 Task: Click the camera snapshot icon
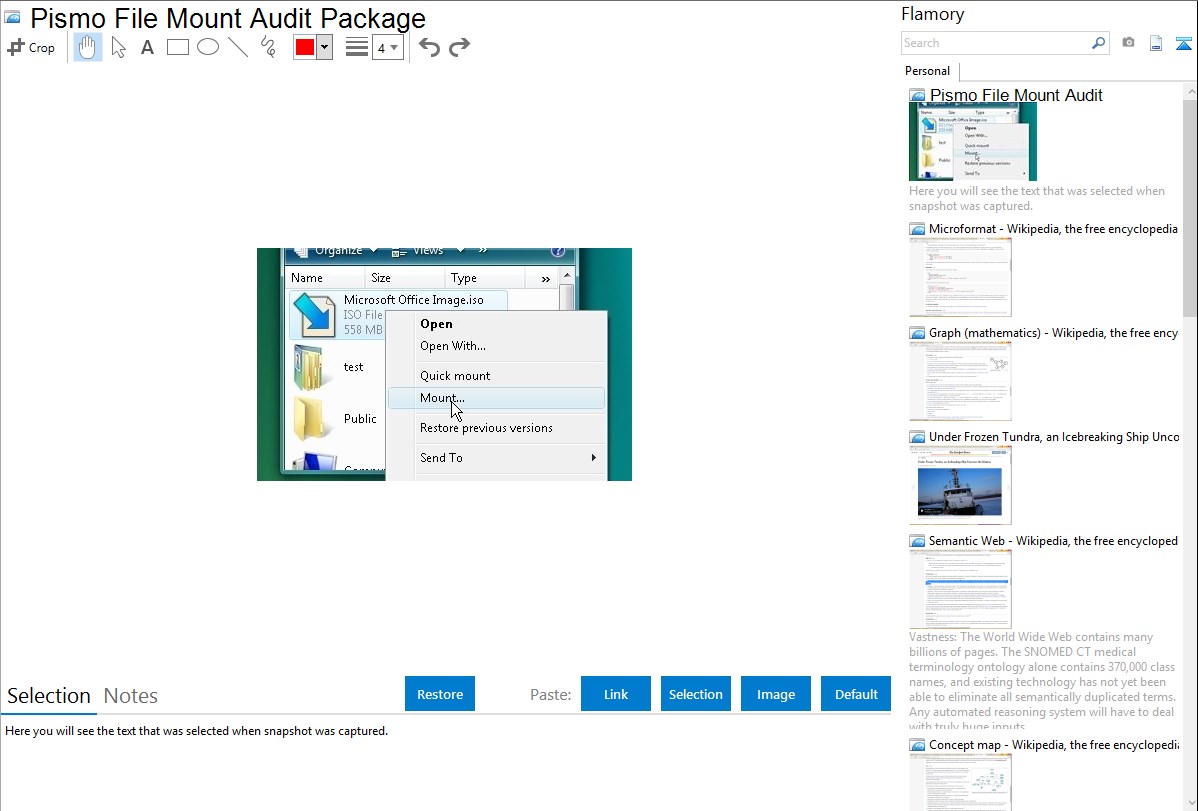(x=1128, y=43)
